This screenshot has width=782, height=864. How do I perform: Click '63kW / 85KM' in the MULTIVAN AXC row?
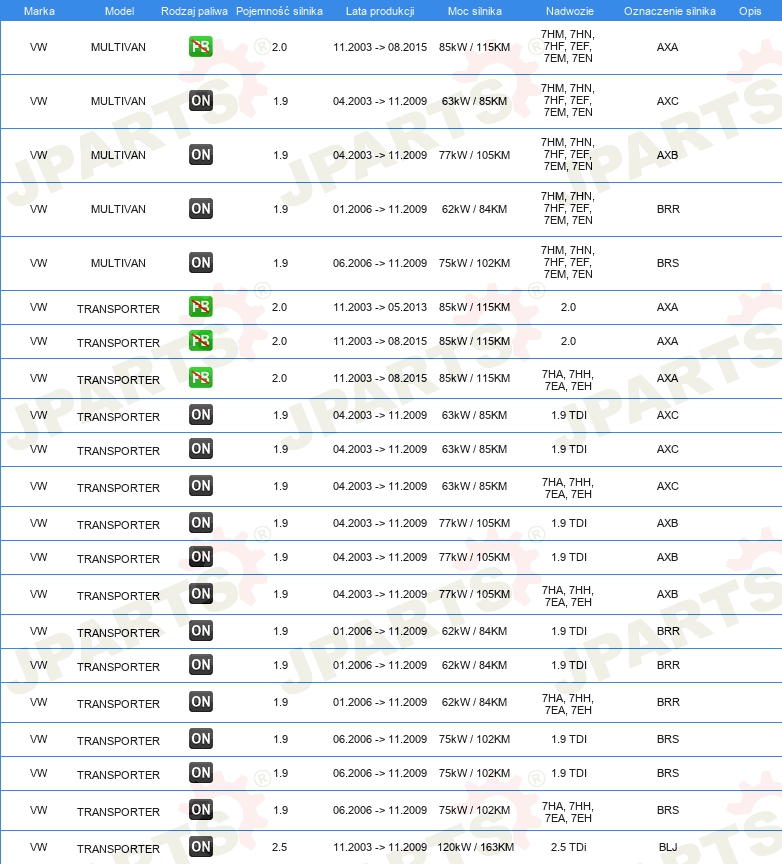point(474,101)
